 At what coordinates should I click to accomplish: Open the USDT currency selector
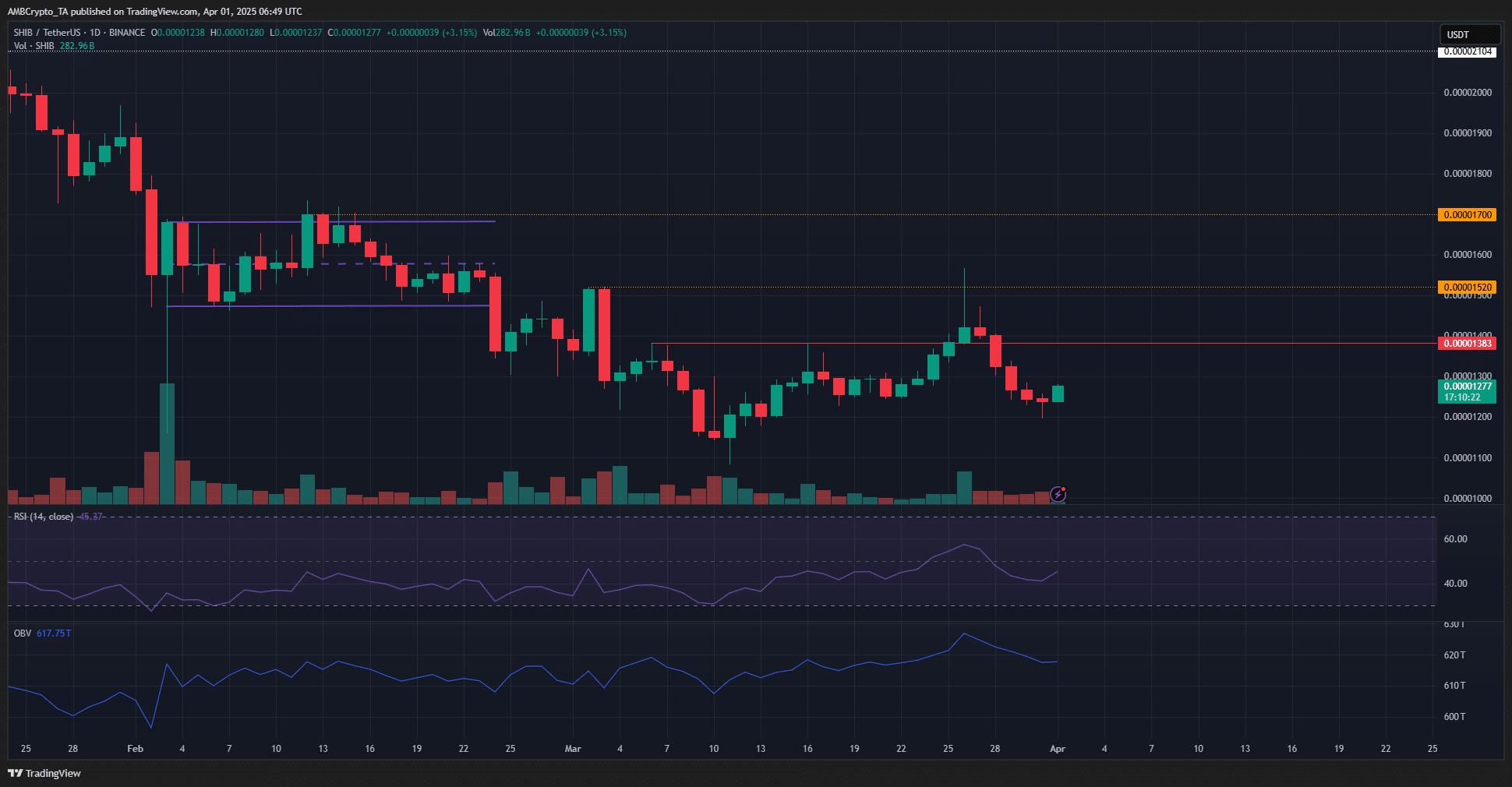pyautogui.click(x=1468, y=34)
